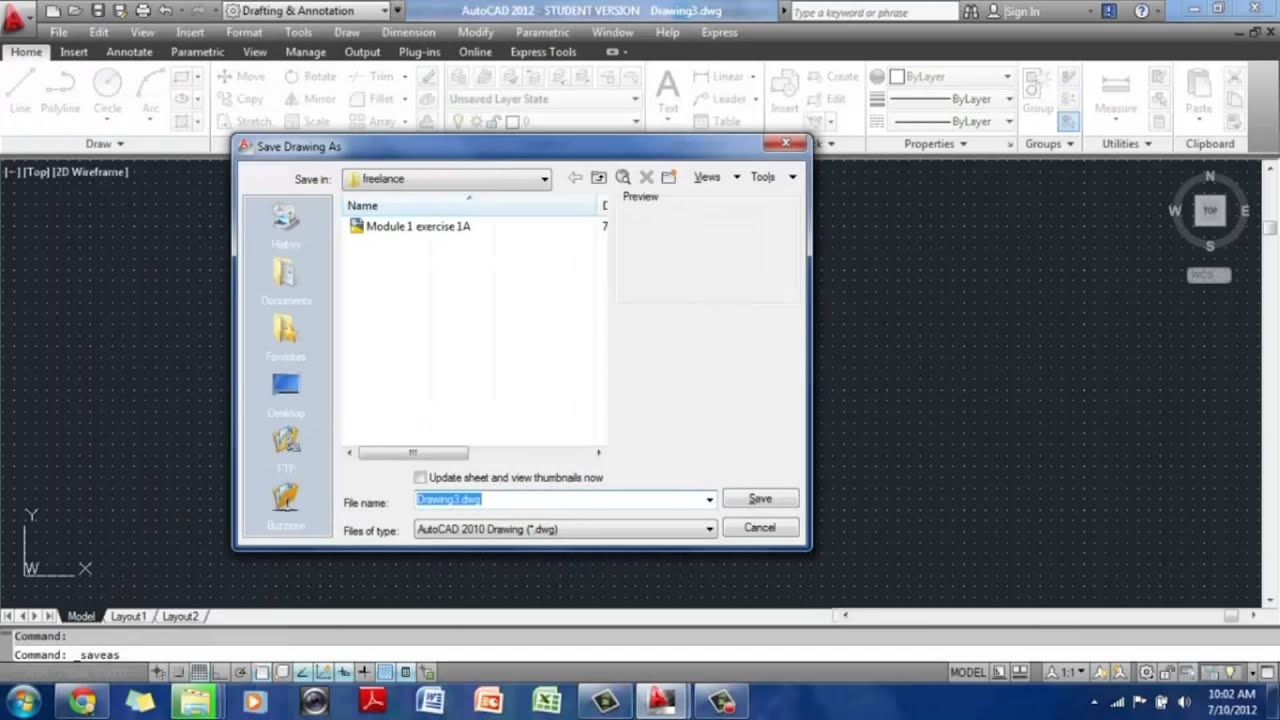Tick Update sheet and view thumbnails now checkbox
The image size is (1280, 720).
(420, 478)
